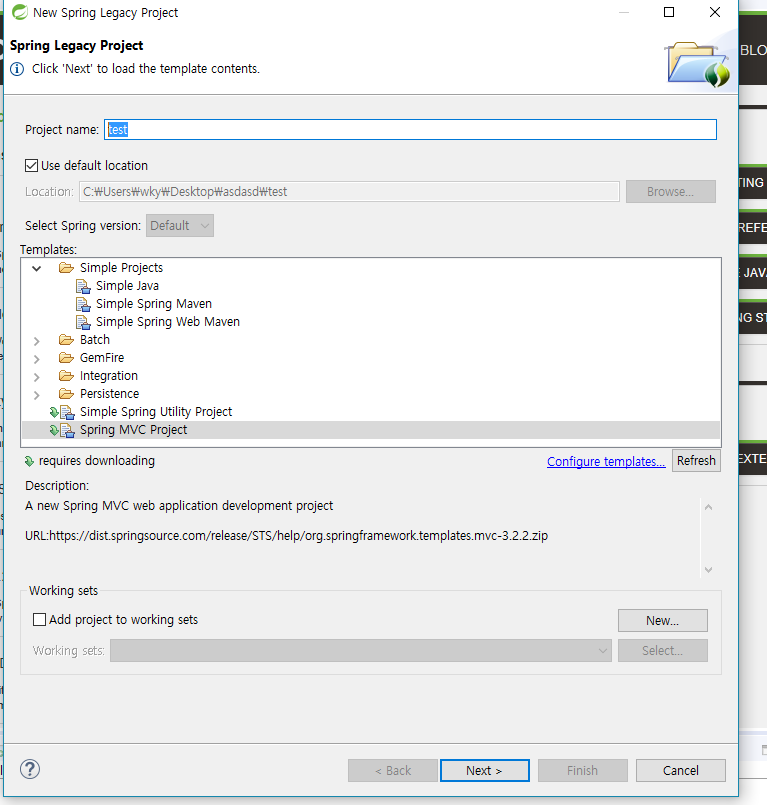Click the Back button
The height and width of the screenshot is (805, 767).
click(x=393, y=771)
